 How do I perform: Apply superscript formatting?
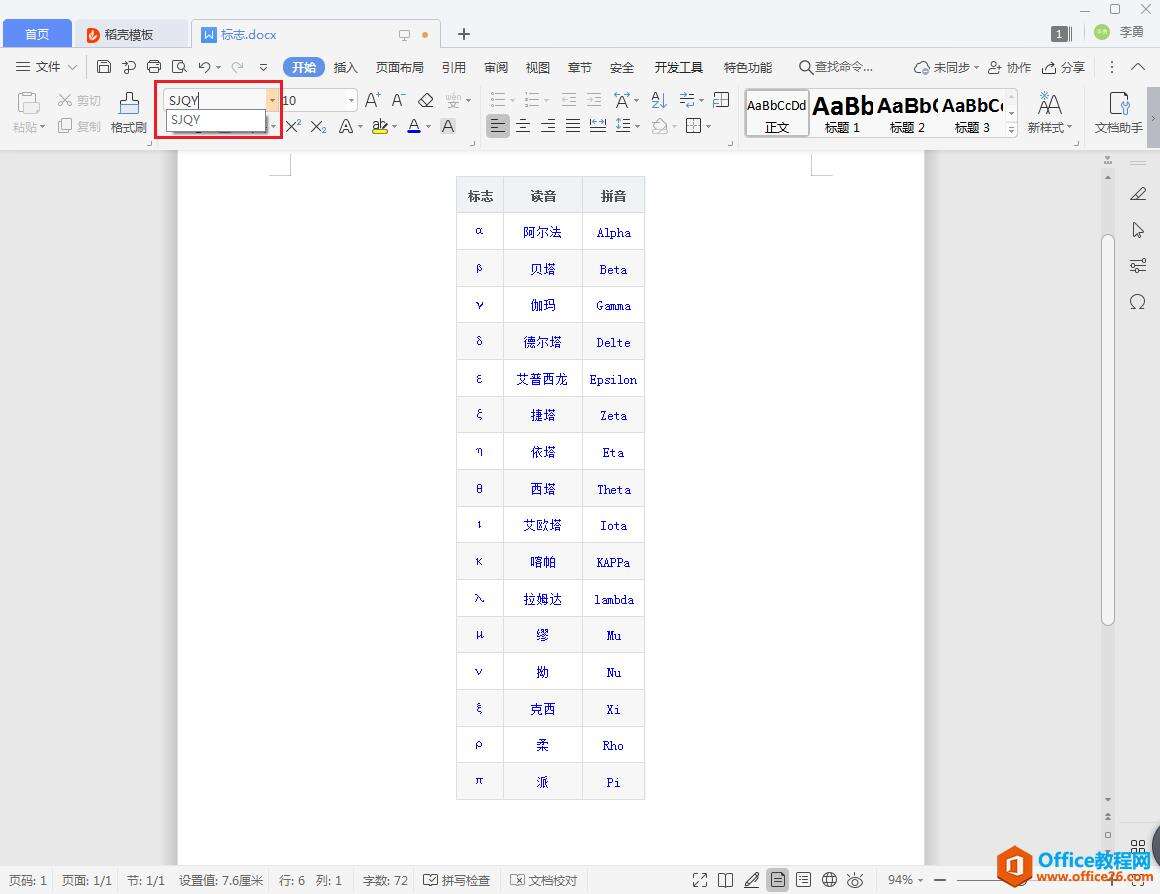click(293, 126)
